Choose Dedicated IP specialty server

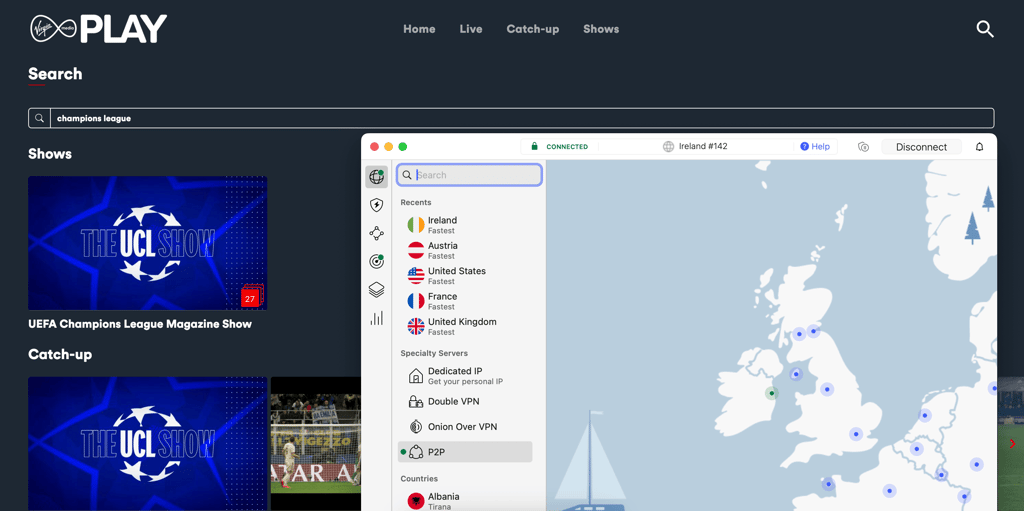coord(465,376)
